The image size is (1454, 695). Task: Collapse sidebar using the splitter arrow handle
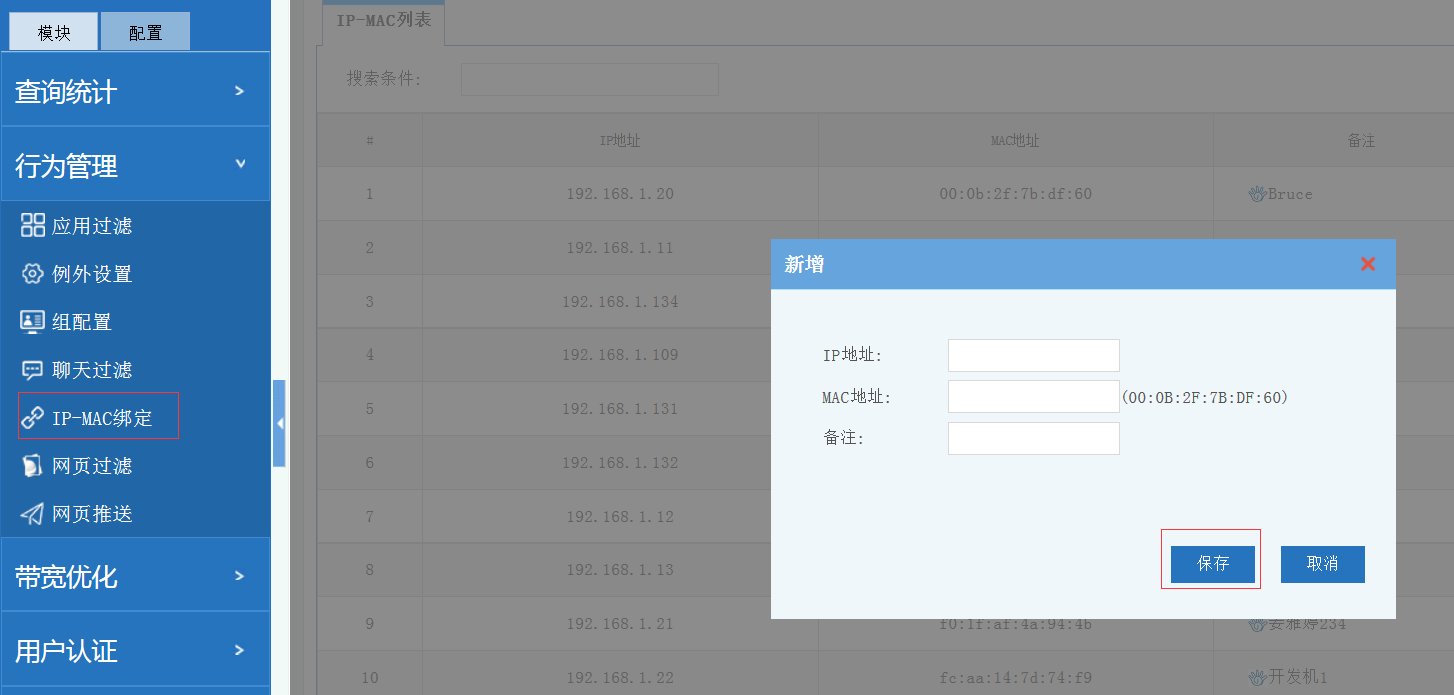[279, 424]
